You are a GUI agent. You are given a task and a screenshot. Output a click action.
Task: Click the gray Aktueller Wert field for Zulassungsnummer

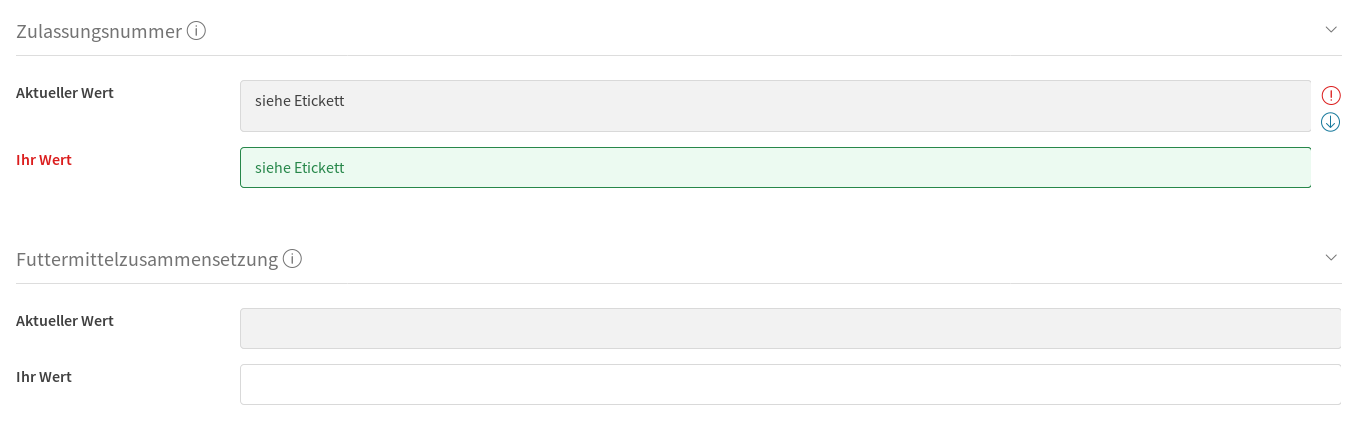point(775,106)
